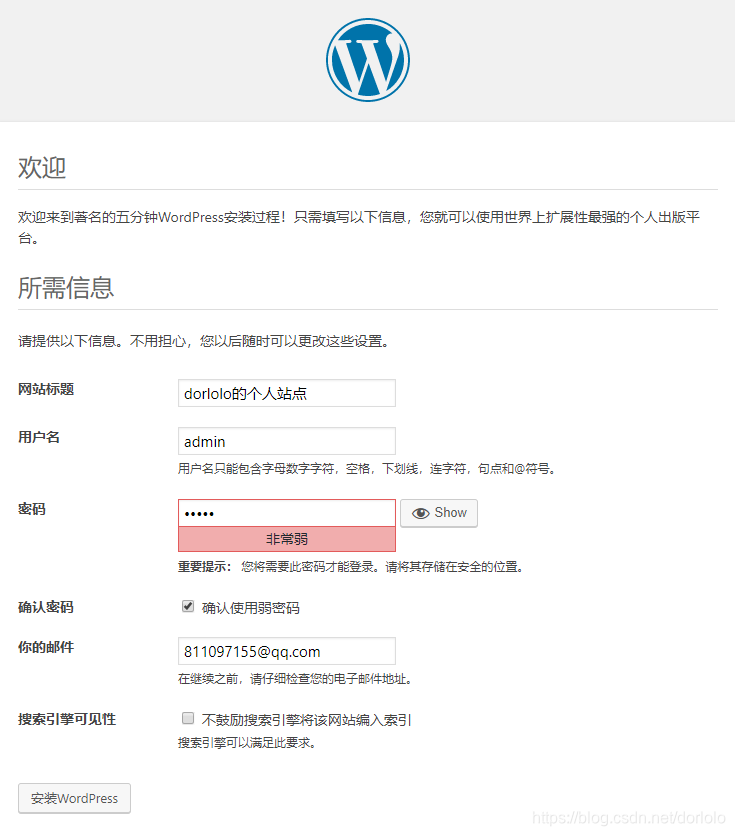Click the email hint 在继续之前，请仔细检查您的电子邮件地址
Screen dimensions: 735x836
(x=296, y=679)
